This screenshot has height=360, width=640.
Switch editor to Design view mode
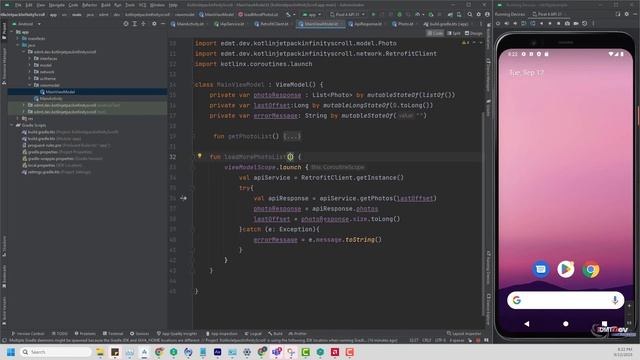[473, 33]
